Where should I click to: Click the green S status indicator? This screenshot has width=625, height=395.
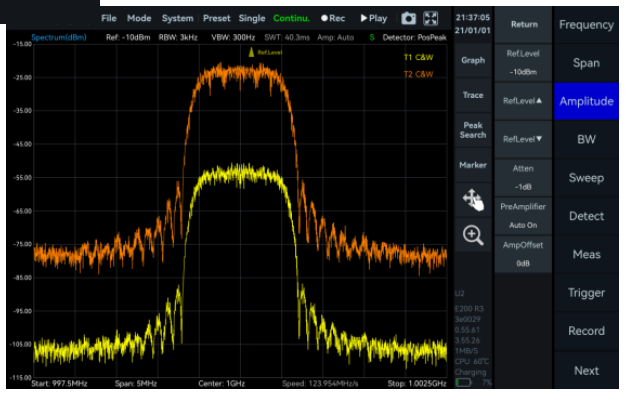pyautogui.click(x=371, y=37)
